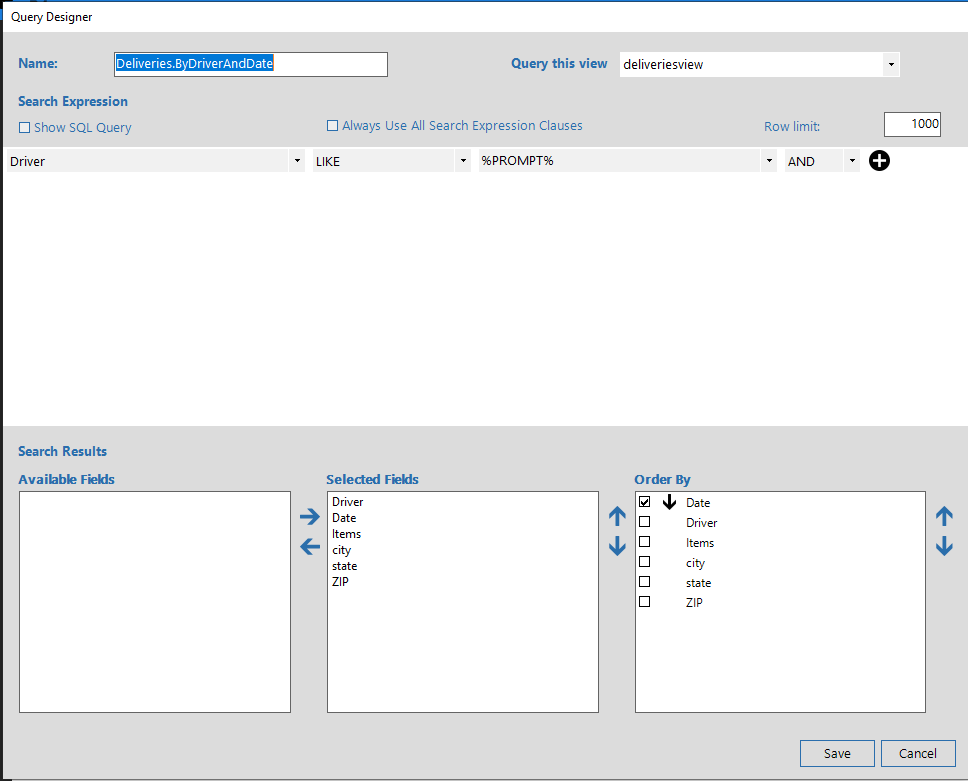This screenshot has width=968, height=781.
Task: Click the Row limit input field
Action: pyautogui.click(x=912, y=124)
